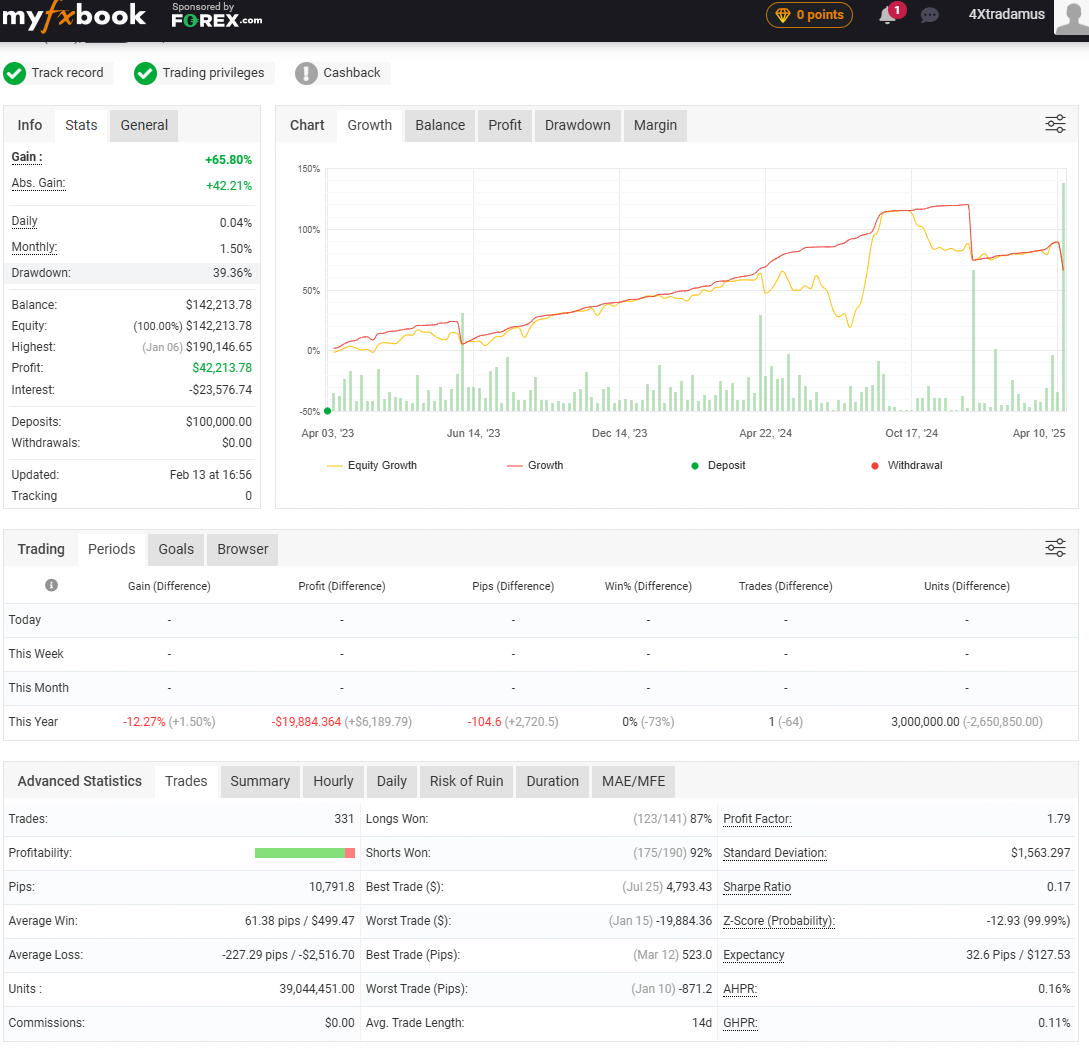The height and width of the screenshot is (1053, 1089).
Task: Click the Monthly label
Action: coord(34,247)
